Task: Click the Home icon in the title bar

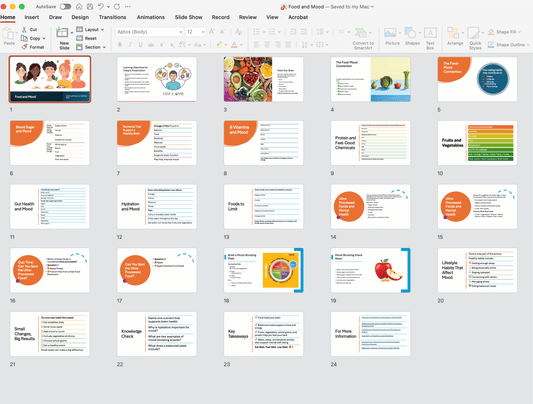Action: pos(79,6)
